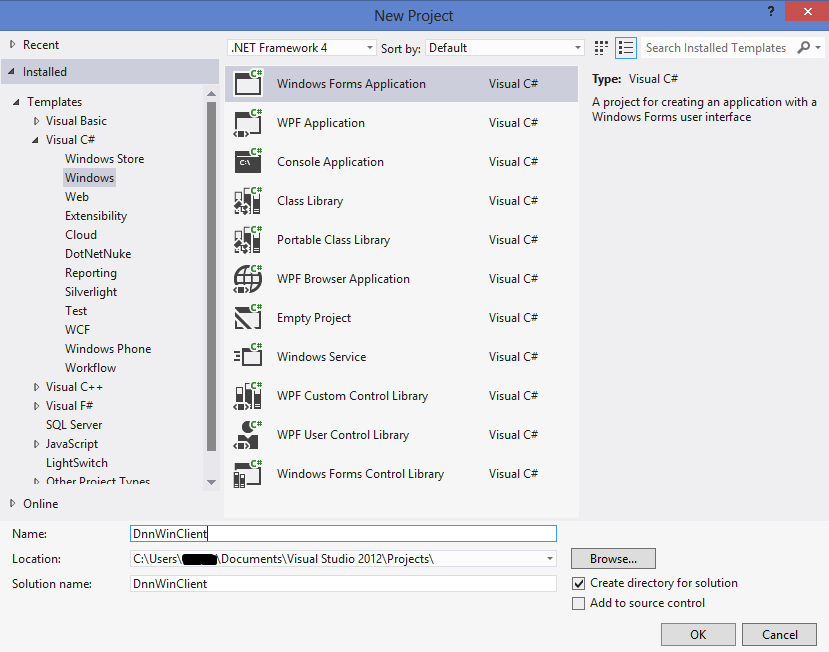This screenshot has height=652, width=829.
Task: Expand the Visual F# node
Action: (x=36, y=406)
